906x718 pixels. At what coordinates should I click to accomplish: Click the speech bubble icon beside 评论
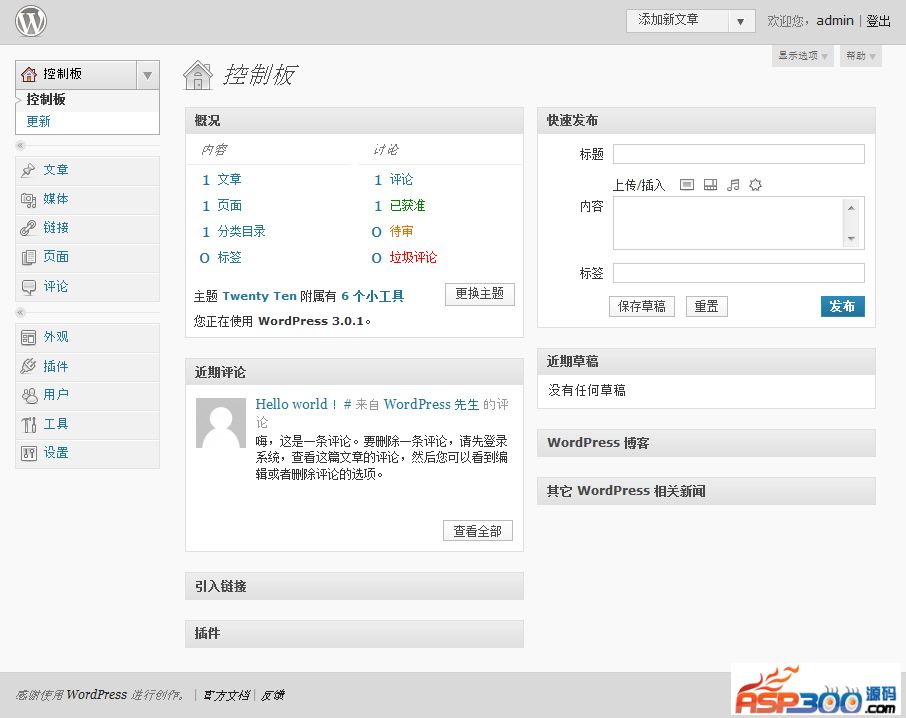[28, 287]
